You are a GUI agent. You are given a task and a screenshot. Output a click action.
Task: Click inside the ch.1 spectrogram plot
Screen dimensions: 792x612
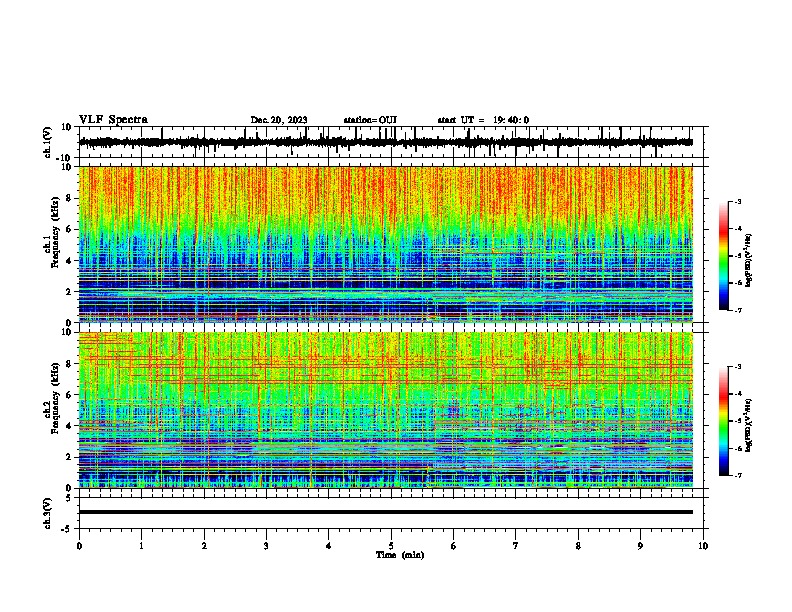coord(386,244)
